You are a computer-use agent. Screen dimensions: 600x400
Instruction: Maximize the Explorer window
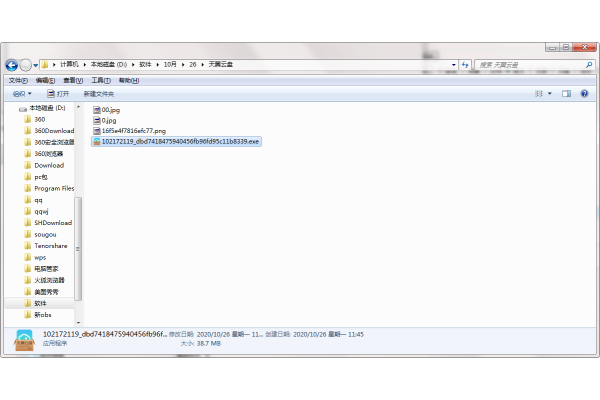[566, 47]
